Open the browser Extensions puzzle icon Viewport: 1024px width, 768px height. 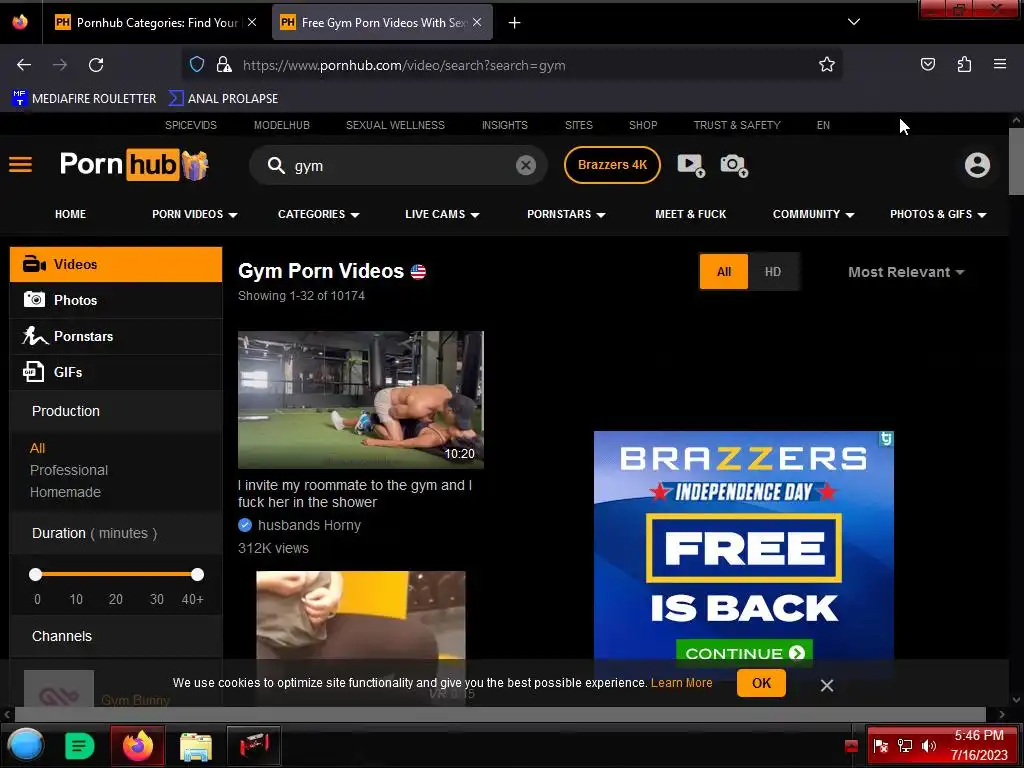point(964,64)
